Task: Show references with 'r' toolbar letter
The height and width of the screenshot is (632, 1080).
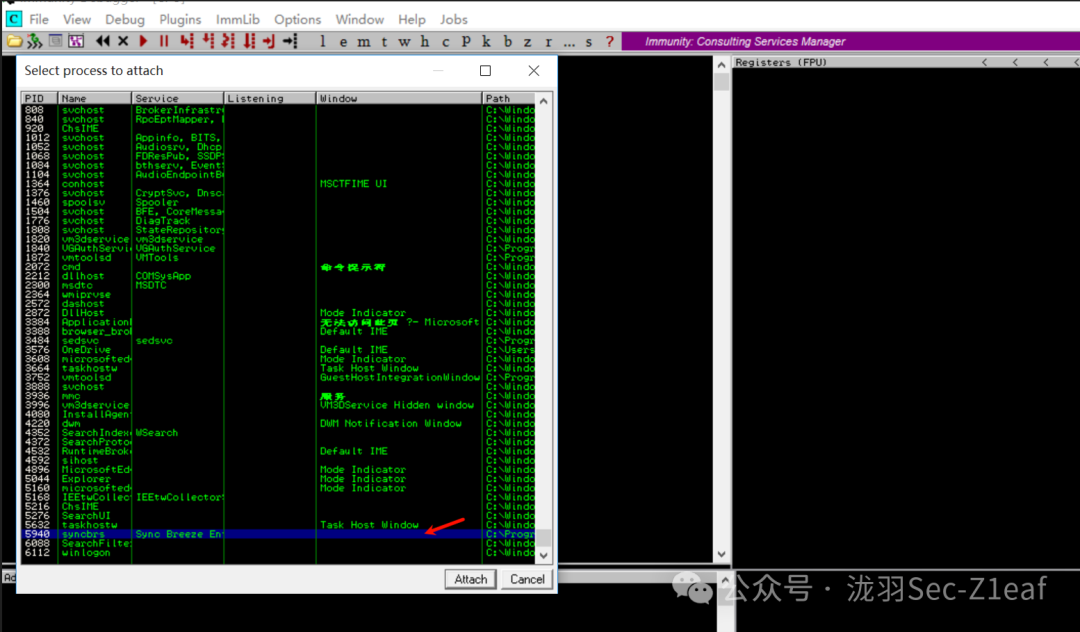Action: (548, 41)
